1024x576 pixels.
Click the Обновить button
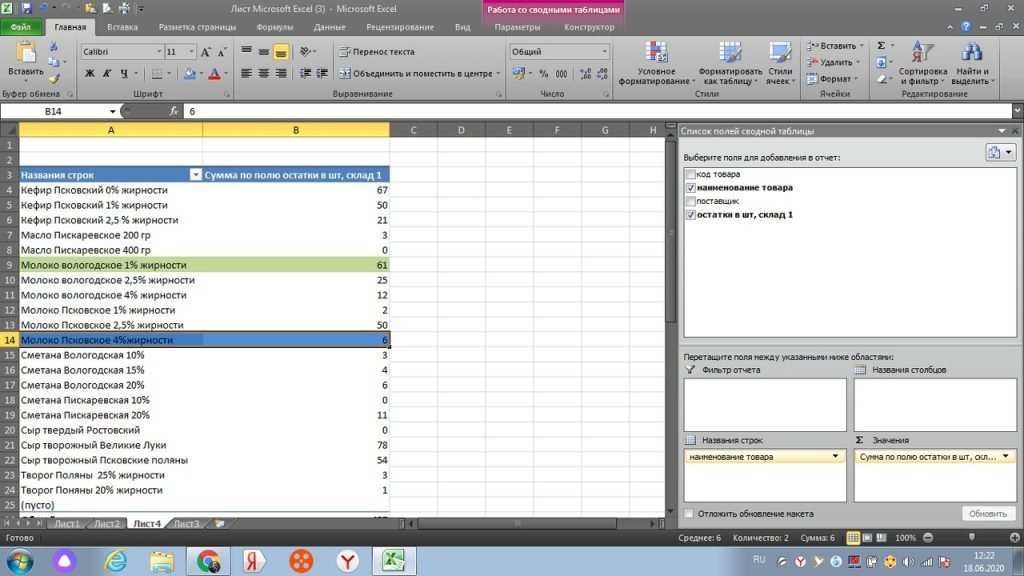[x=987, y=514]
